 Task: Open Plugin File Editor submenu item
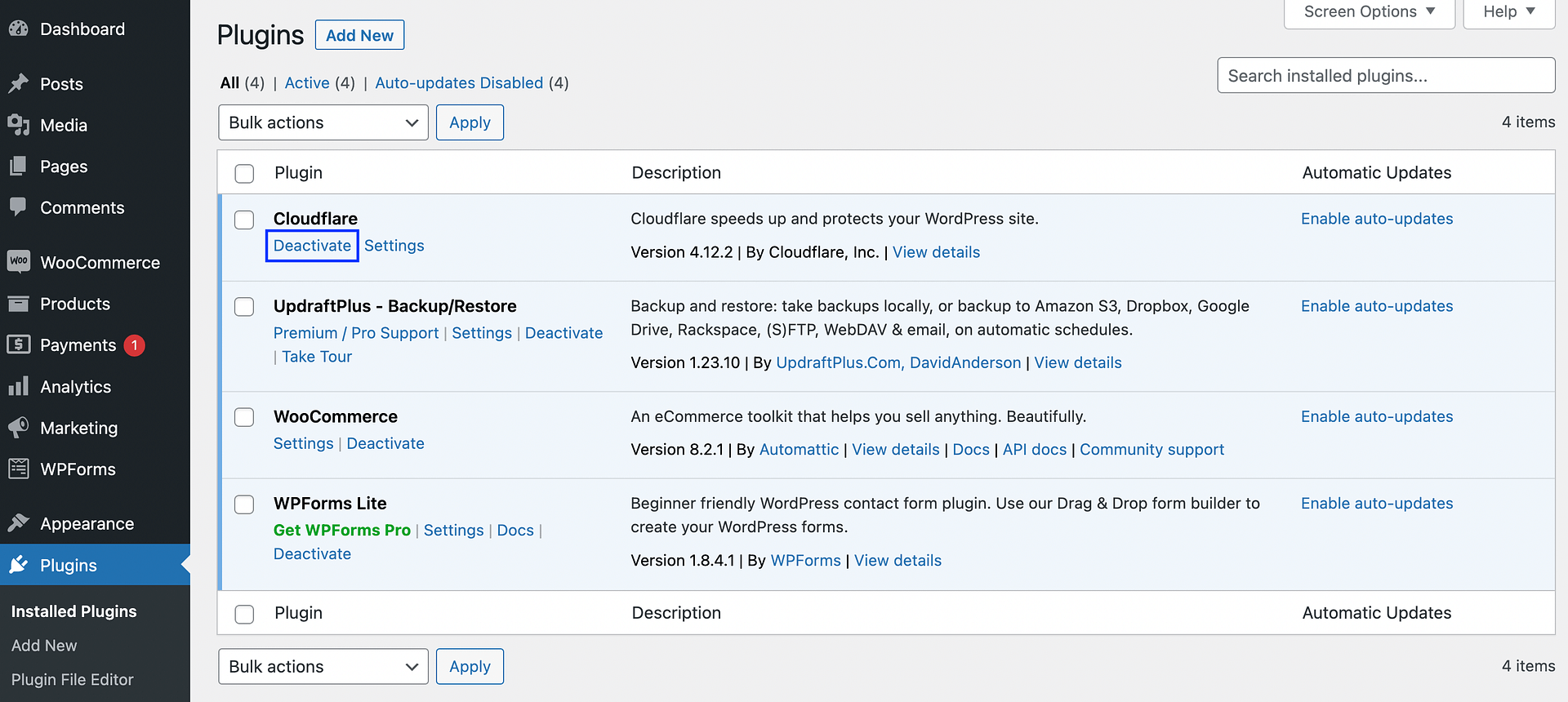click(72, 679)
